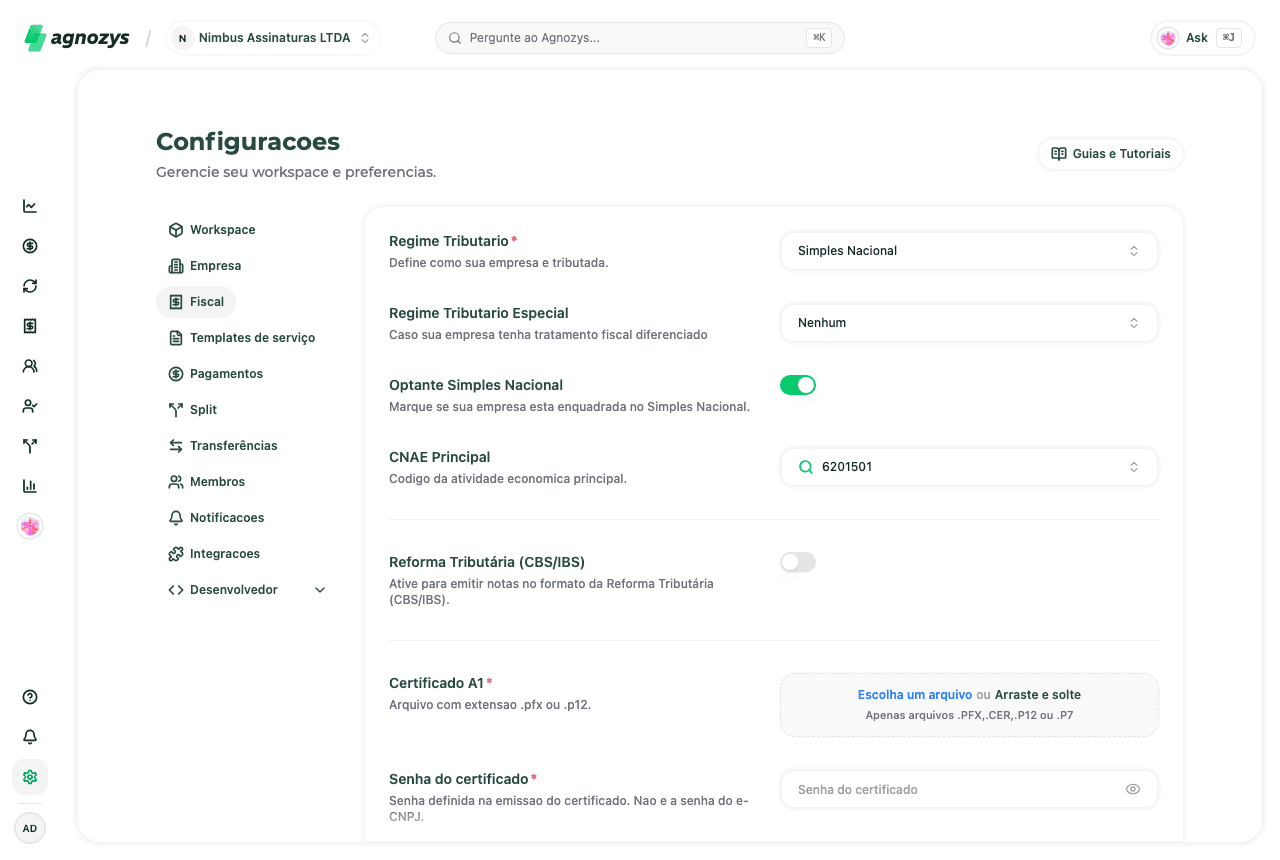1280x860 pixels.
Task: Click the book icon on Guias e Tutoriais
Action: pyautogui.click(x=1059, y=154)
